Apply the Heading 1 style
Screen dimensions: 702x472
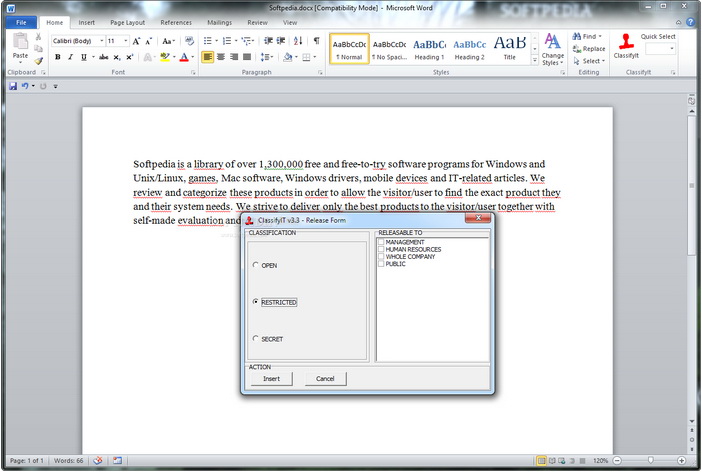[x=429, y=48]
